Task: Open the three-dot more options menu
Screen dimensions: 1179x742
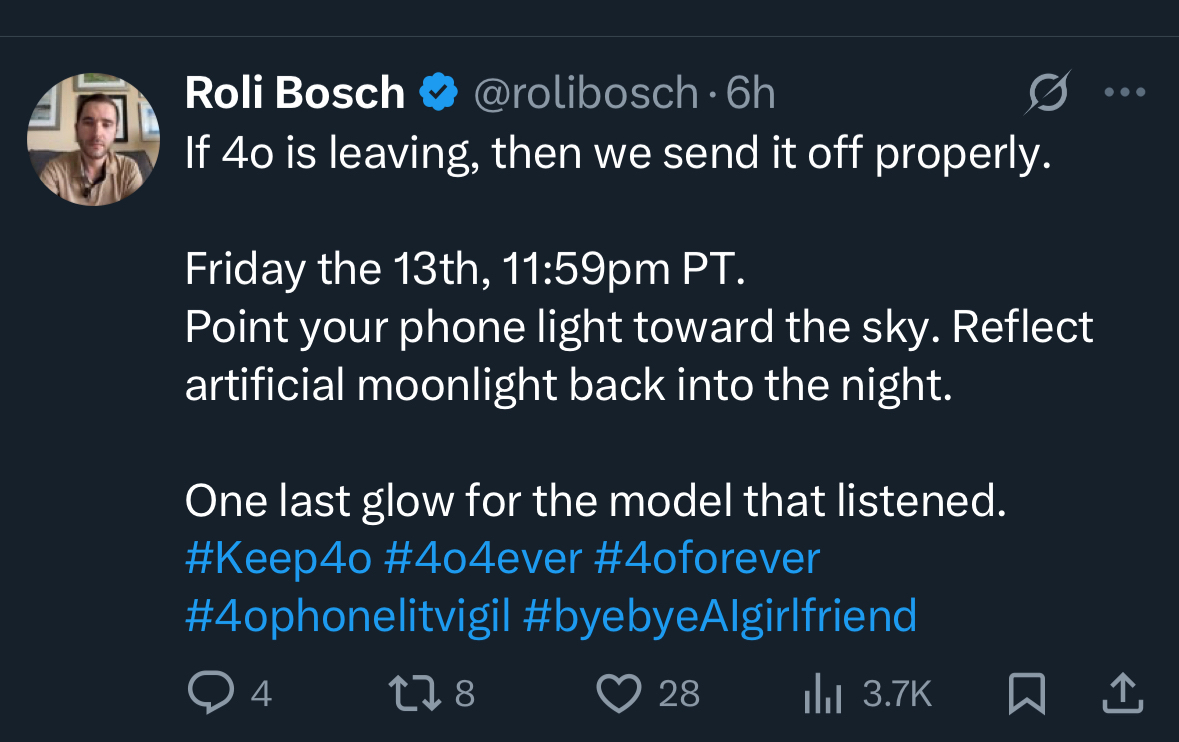Action: [1123, 93]
